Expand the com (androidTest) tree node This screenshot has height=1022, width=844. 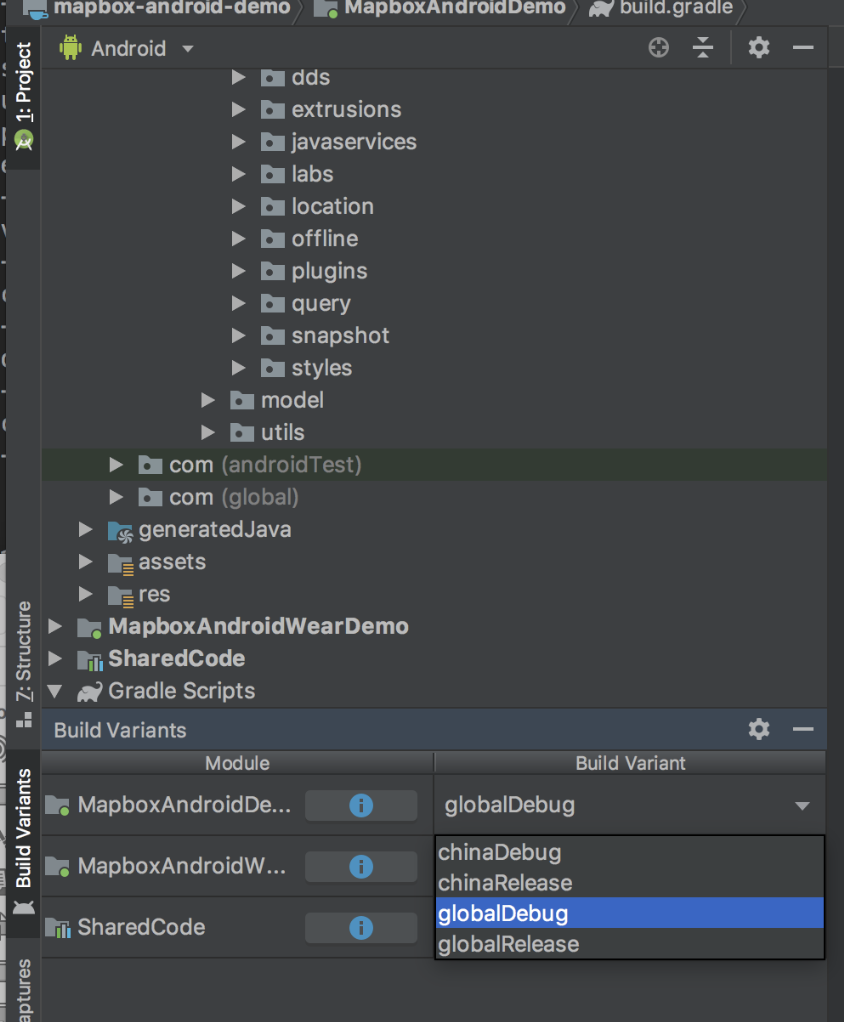click(116, 464)
